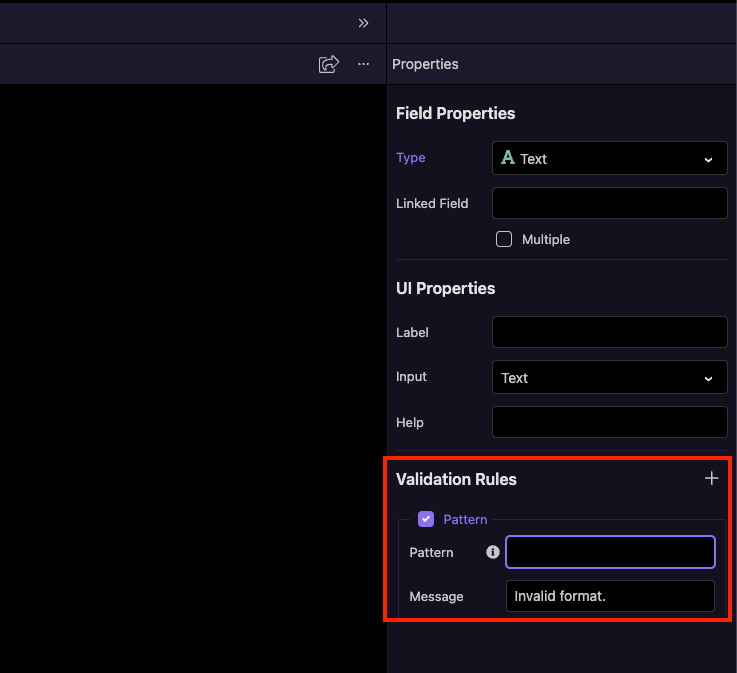Click the Validation Rules section heading
Viewport: 737px width, 673px height.
pyautogui.click(x=456, y=479)
